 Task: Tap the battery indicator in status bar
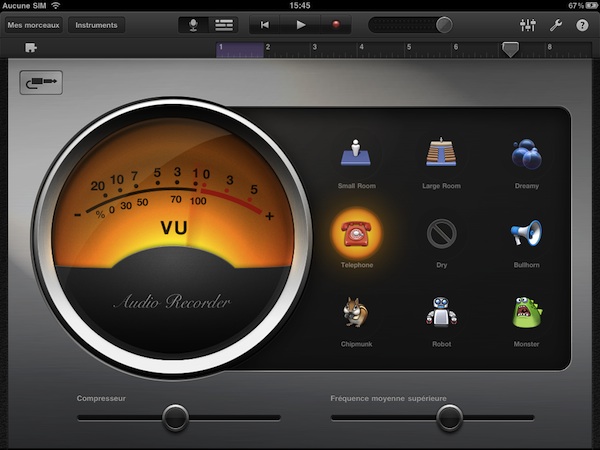click(591, 5)
